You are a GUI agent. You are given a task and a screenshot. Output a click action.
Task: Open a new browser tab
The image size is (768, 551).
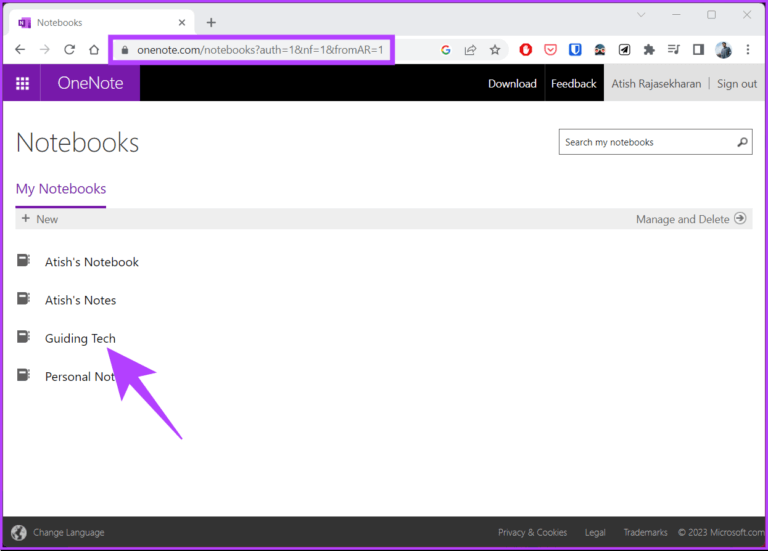tap(211, 23)
